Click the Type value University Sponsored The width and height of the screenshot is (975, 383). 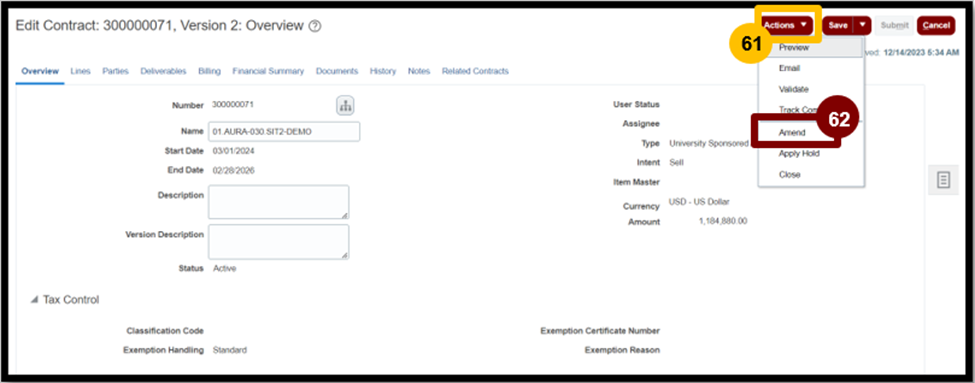[x=709, y=144]
